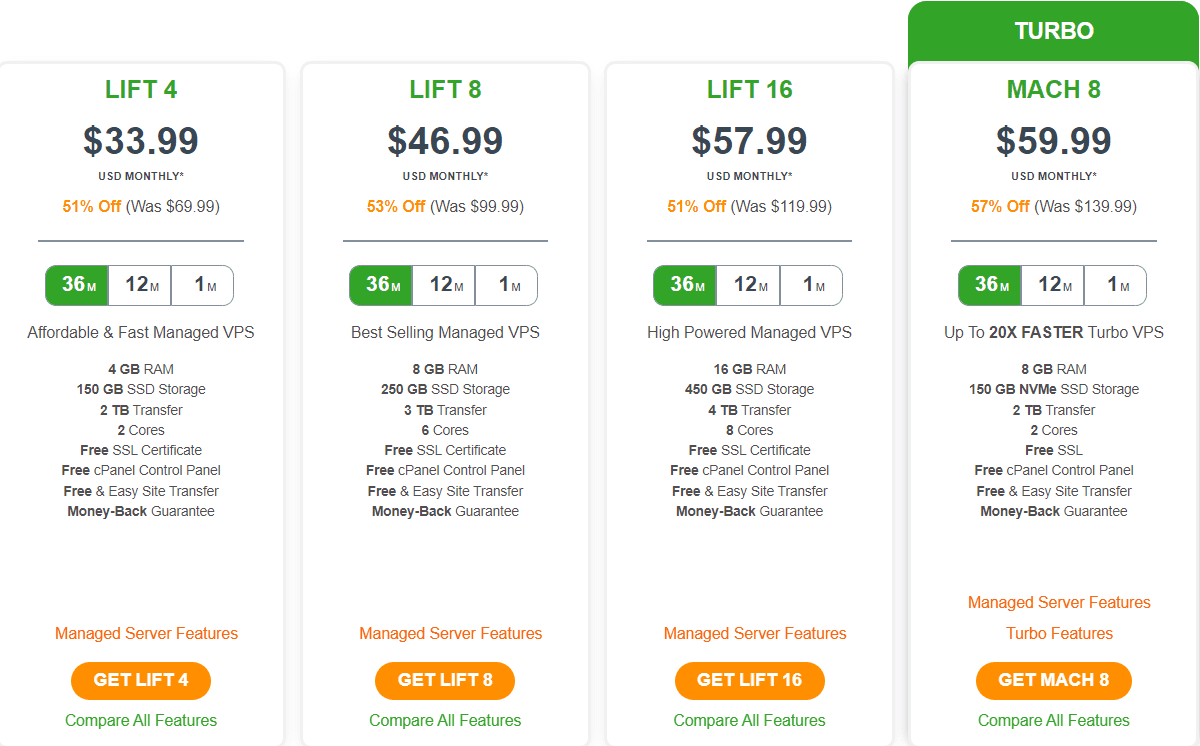Select 12-month term for Mach 8
The width and height of the screenshot is (1200, 746).
coord(1053,285)
